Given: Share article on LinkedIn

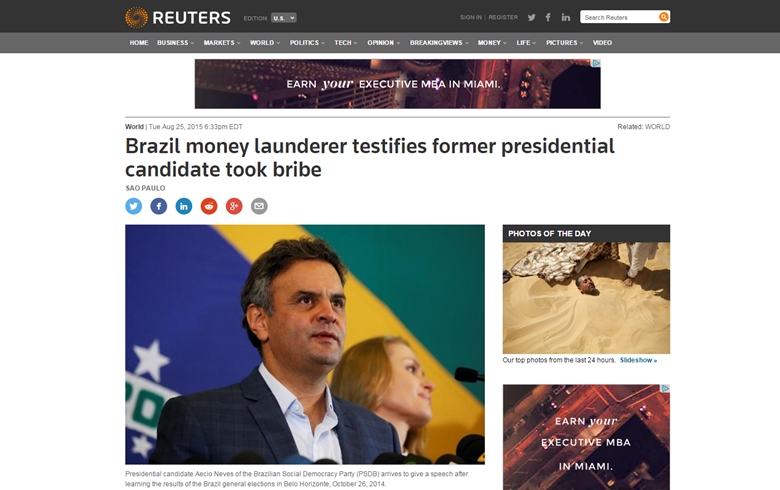Looking at the screenshot, I should [184, 206].
